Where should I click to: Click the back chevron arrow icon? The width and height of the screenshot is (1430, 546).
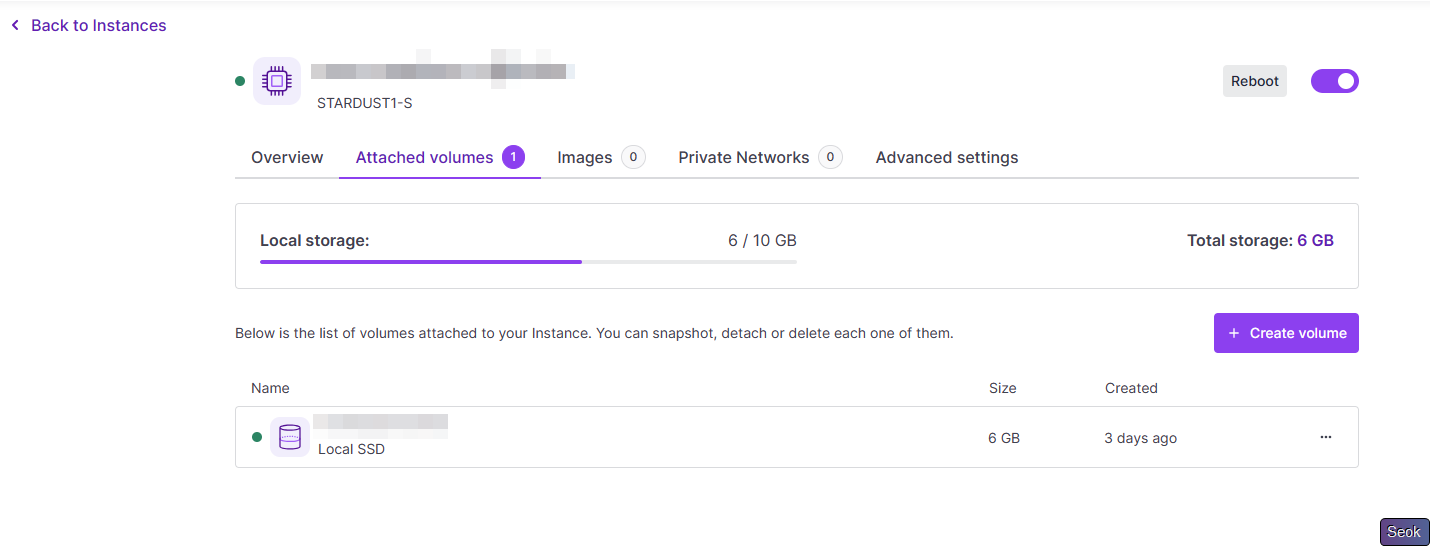[15, 25]
